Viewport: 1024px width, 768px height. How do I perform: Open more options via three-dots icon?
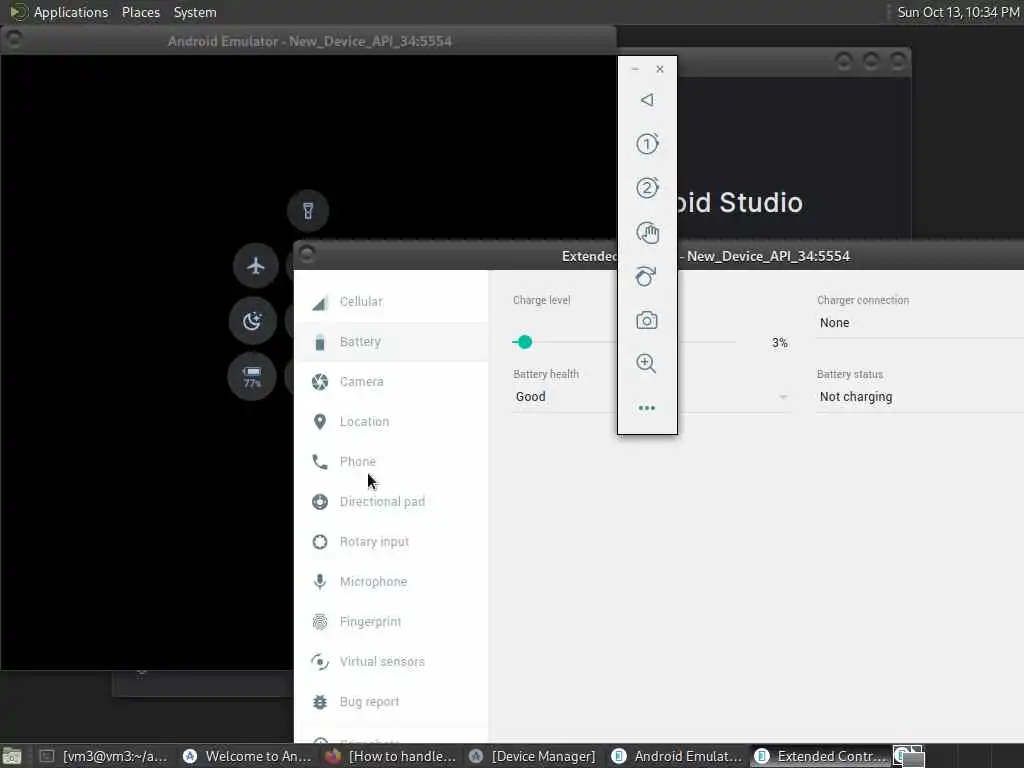tap(647, 408)
